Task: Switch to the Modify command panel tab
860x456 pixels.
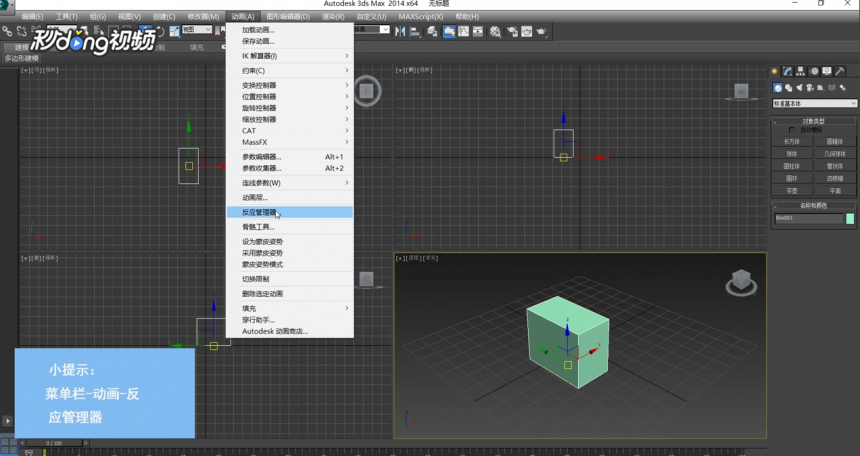Action: pyautogui.click(x=788, y=71)
